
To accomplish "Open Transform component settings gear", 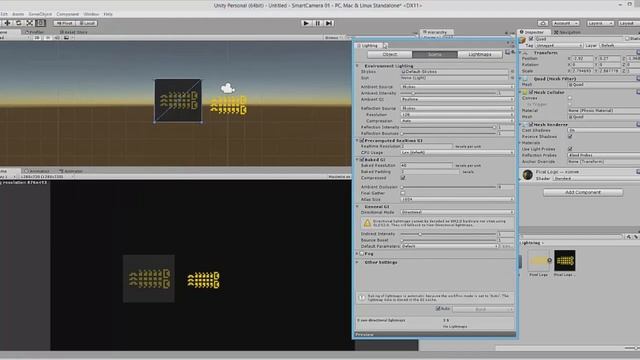I will tap(638, 53).
